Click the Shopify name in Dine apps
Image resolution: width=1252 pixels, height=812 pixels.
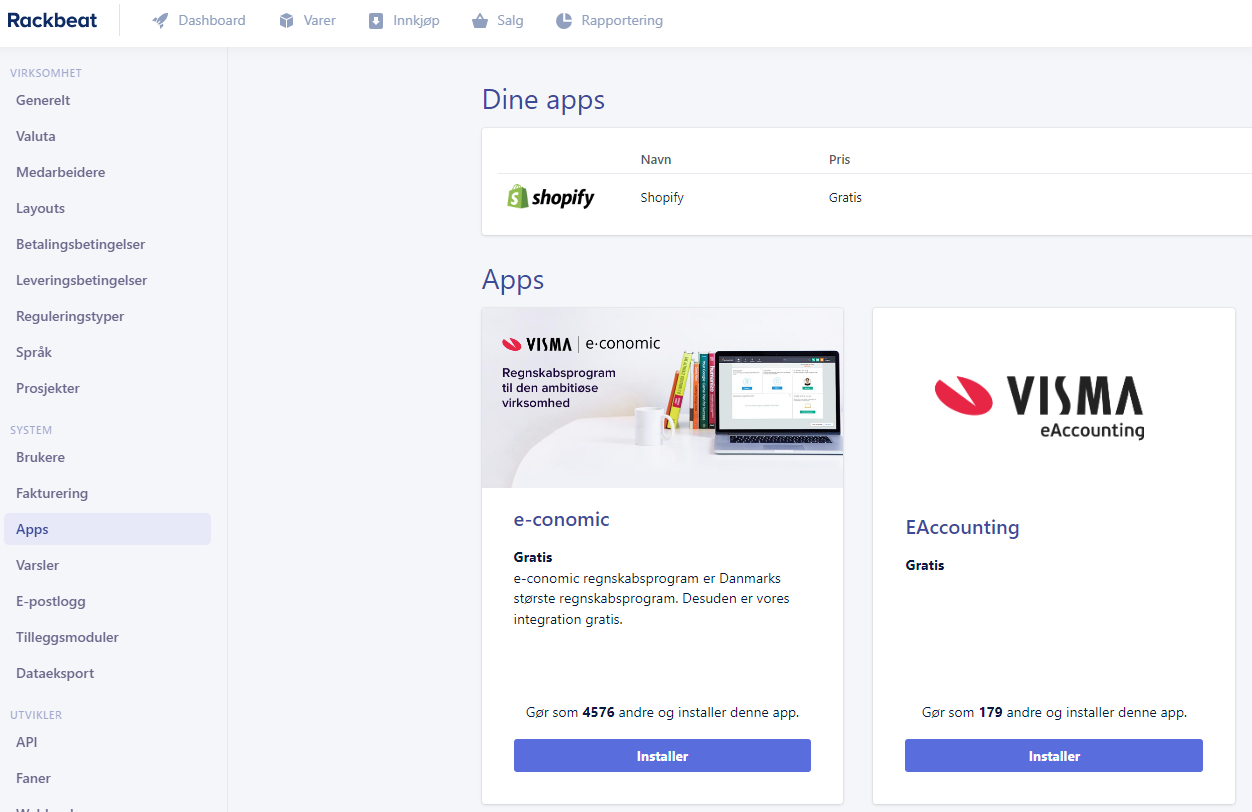[662, 197]
